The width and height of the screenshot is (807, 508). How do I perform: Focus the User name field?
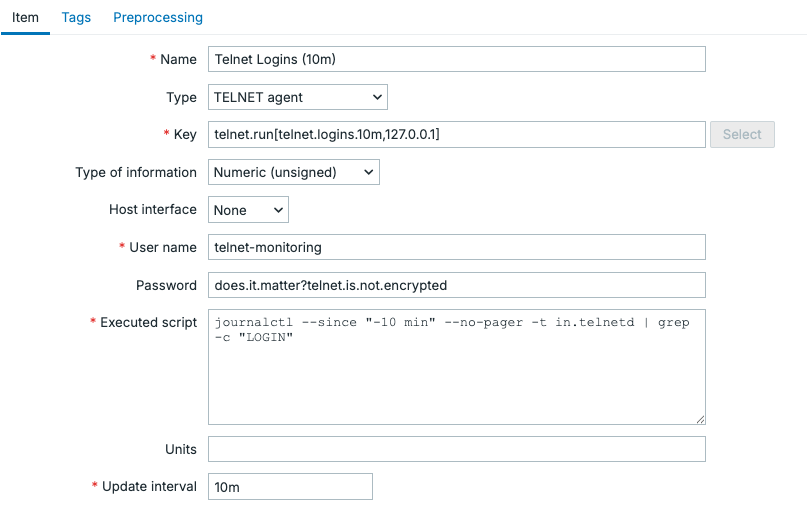click(x=457, y=248)
